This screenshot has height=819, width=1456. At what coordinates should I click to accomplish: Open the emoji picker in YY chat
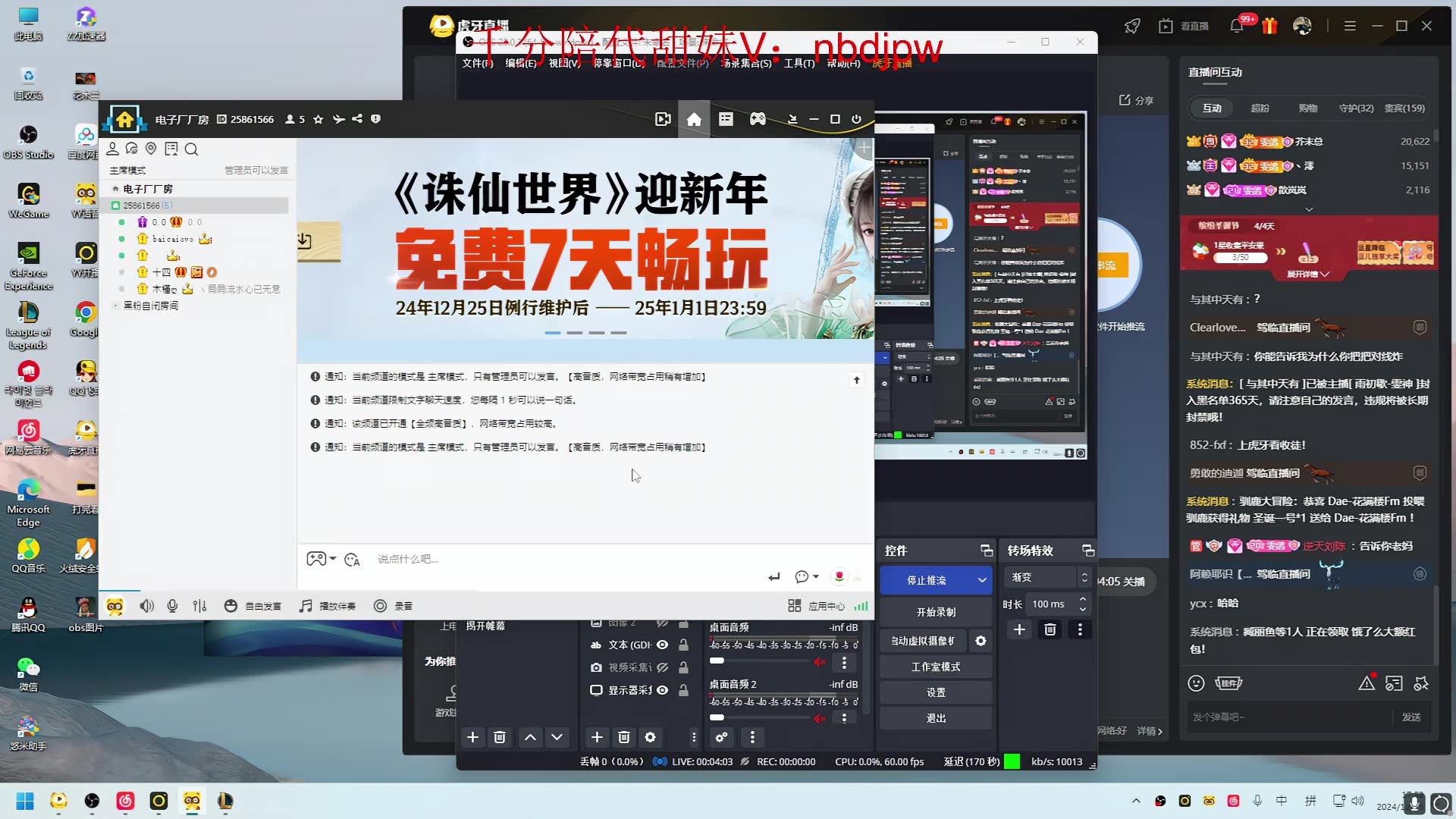(352, 560)
